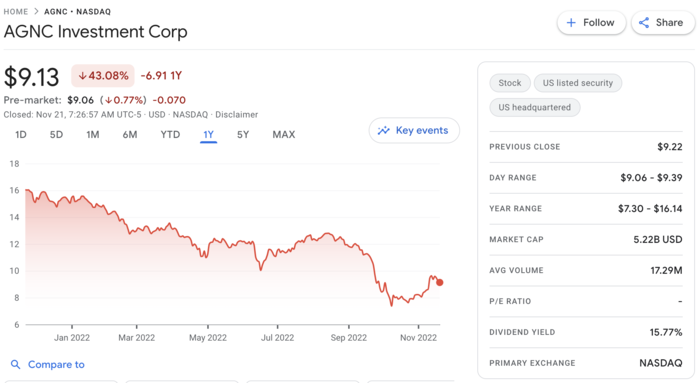
Task: Click the red 43.08% change badge
Action: (x=103, y=75)
